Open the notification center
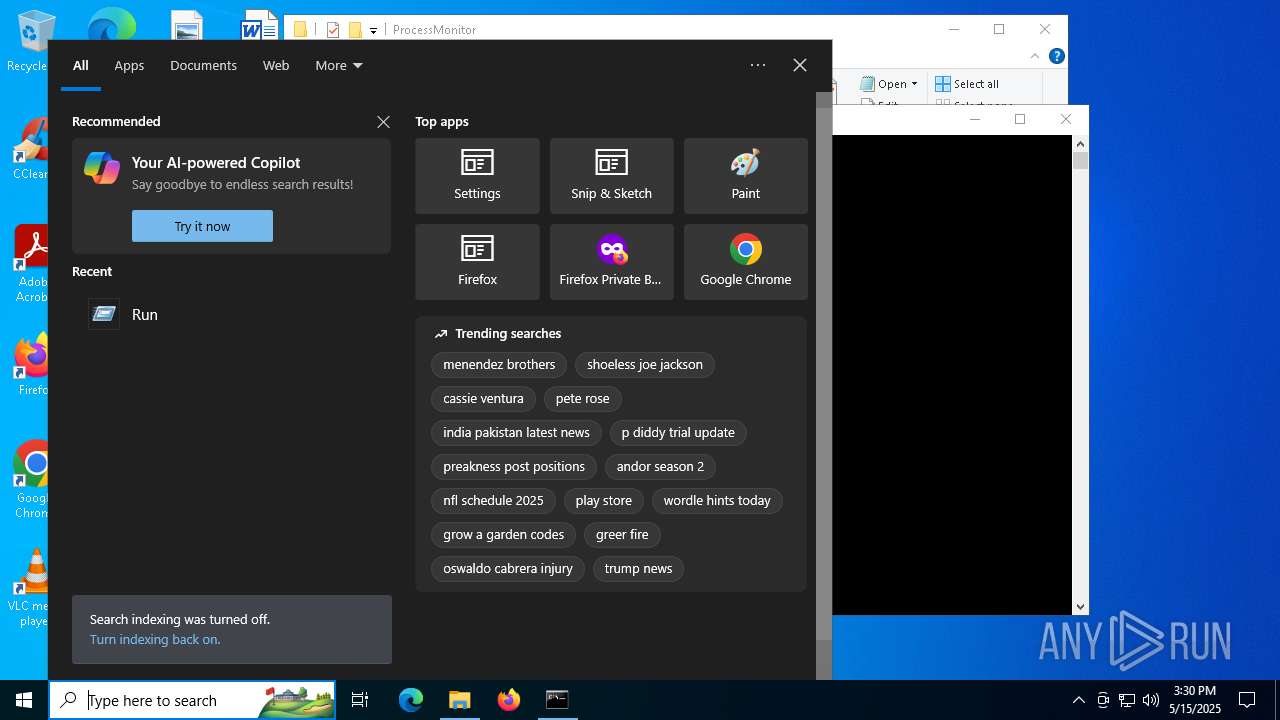The width and height of the screenshot is (1280, 720). point(1247,700)
